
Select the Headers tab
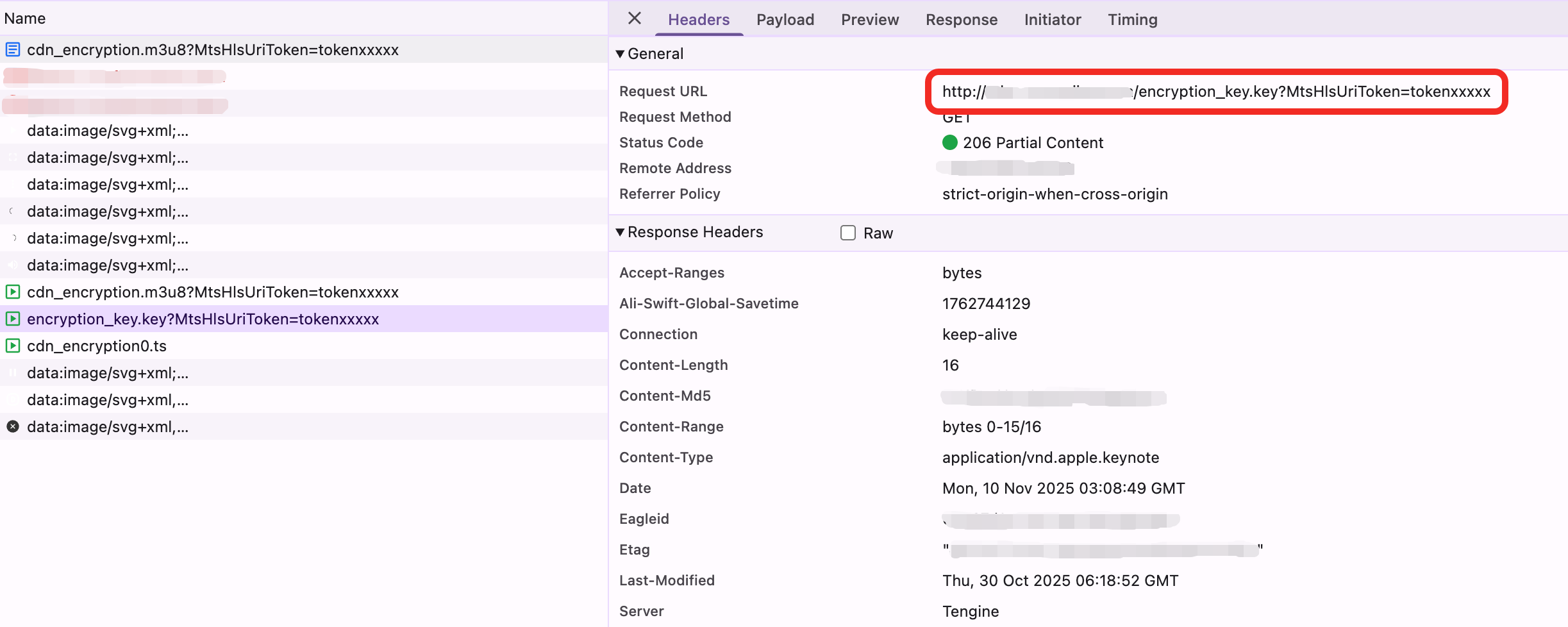(698, 20)
